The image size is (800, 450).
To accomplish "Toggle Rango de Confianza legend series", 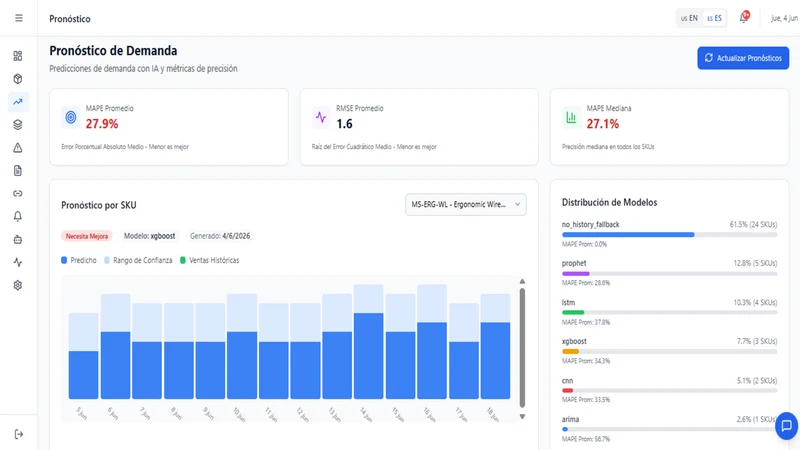I will [x=138, y=260].
